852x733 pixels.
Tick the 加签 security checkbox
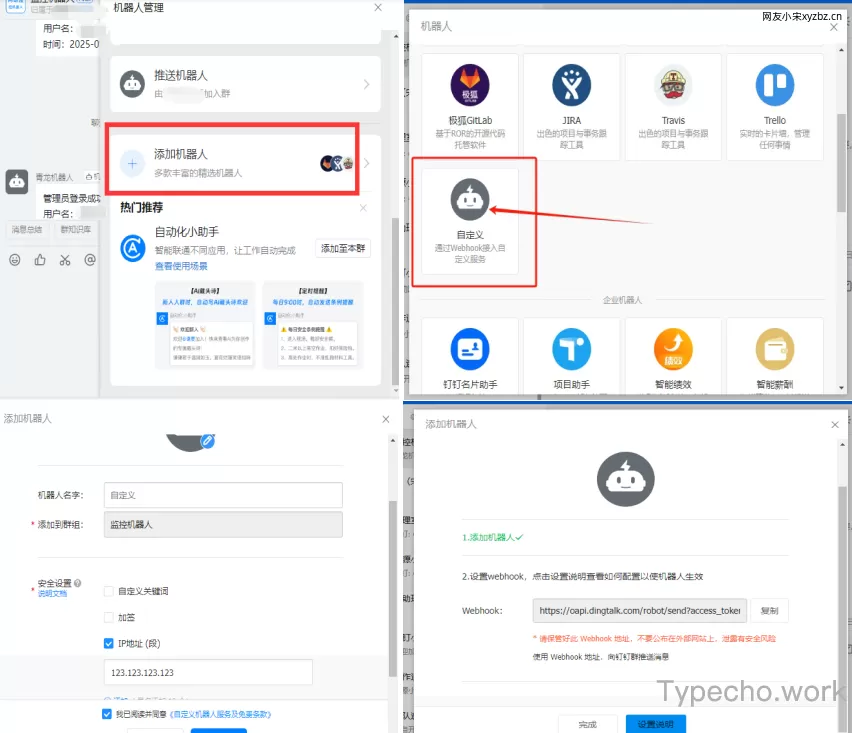point(109,617)
